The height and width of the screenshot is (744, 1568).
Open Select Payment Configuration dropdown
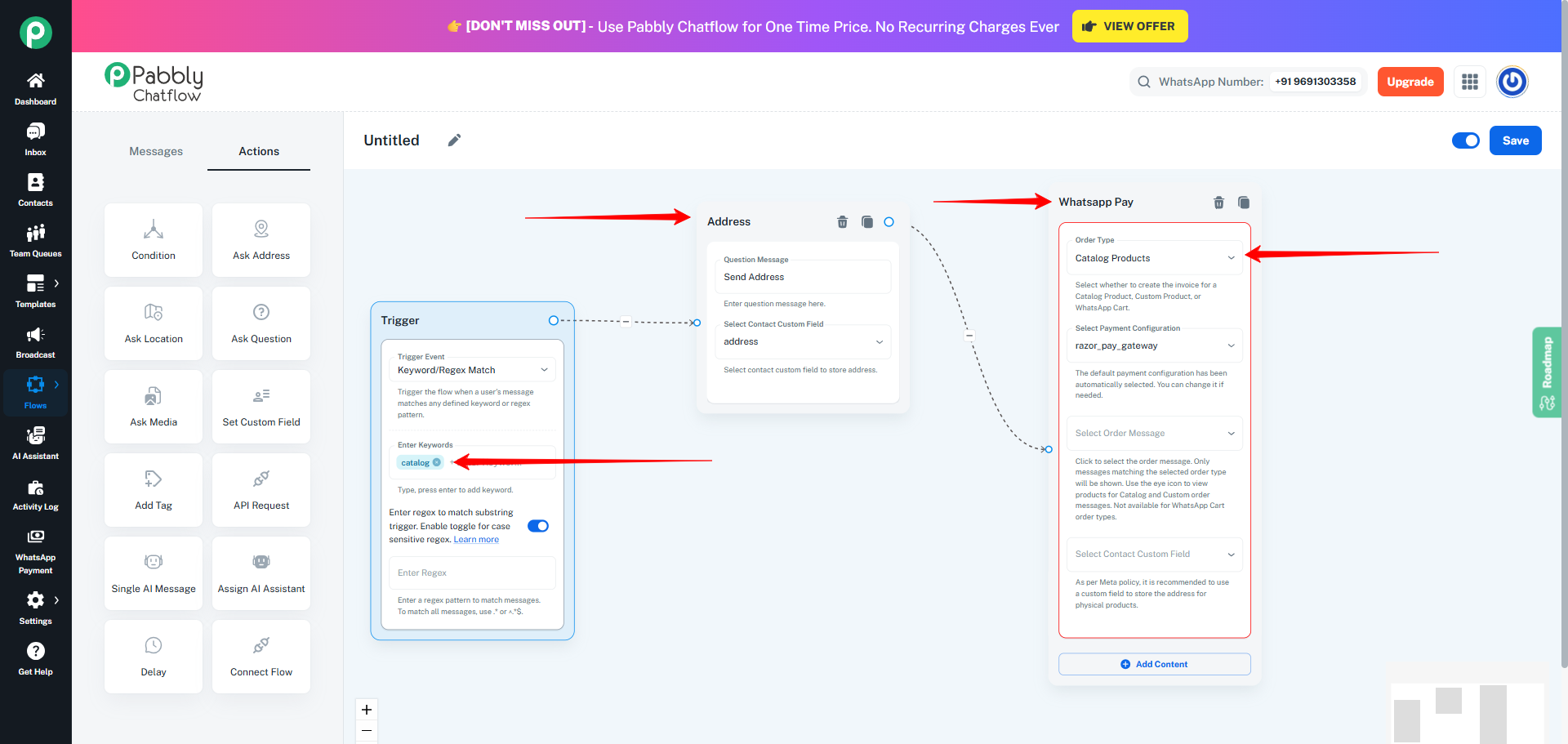click(1155, 345)
